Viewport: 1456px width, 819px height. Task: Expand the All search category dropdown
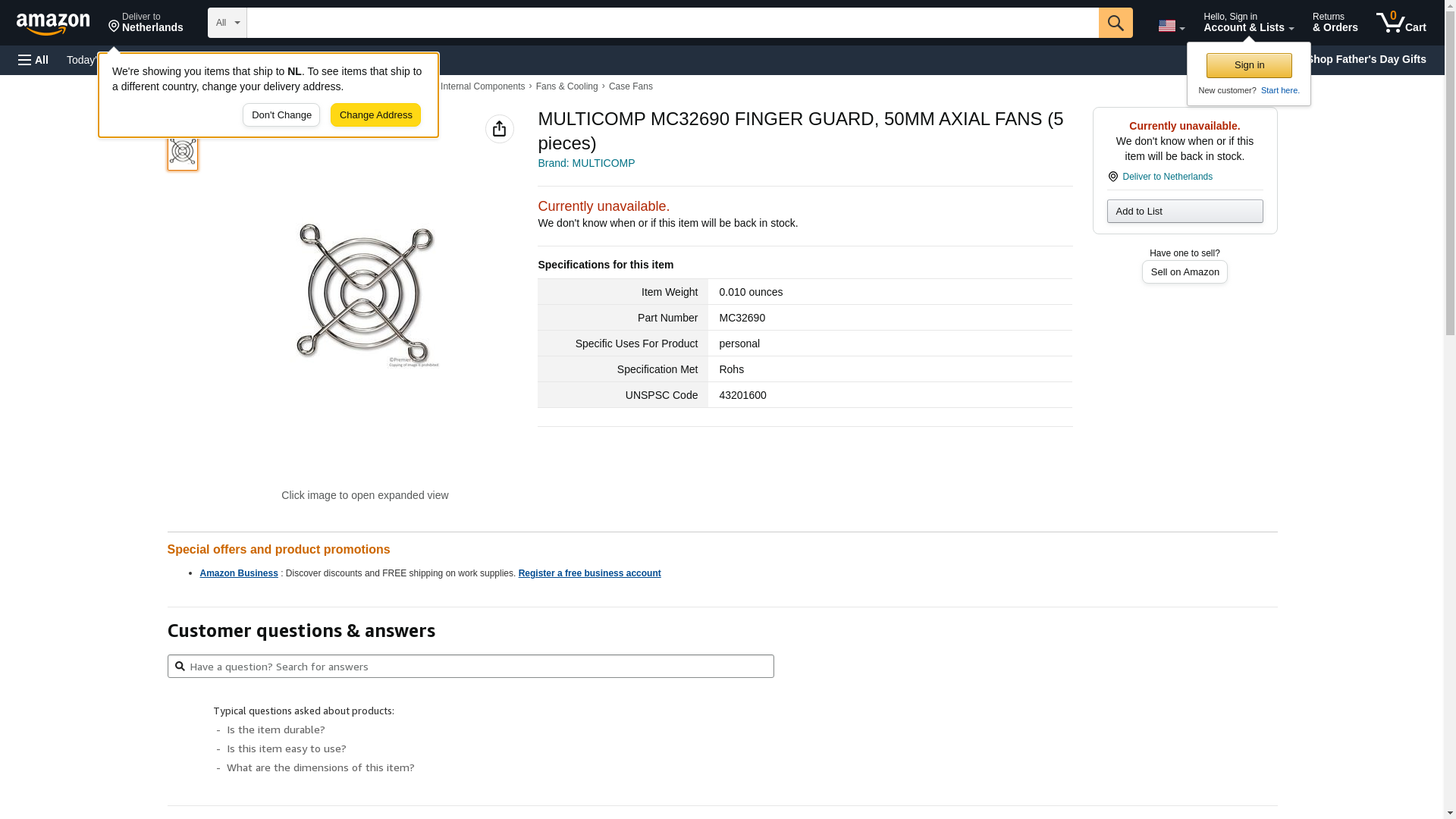(227, 23)
